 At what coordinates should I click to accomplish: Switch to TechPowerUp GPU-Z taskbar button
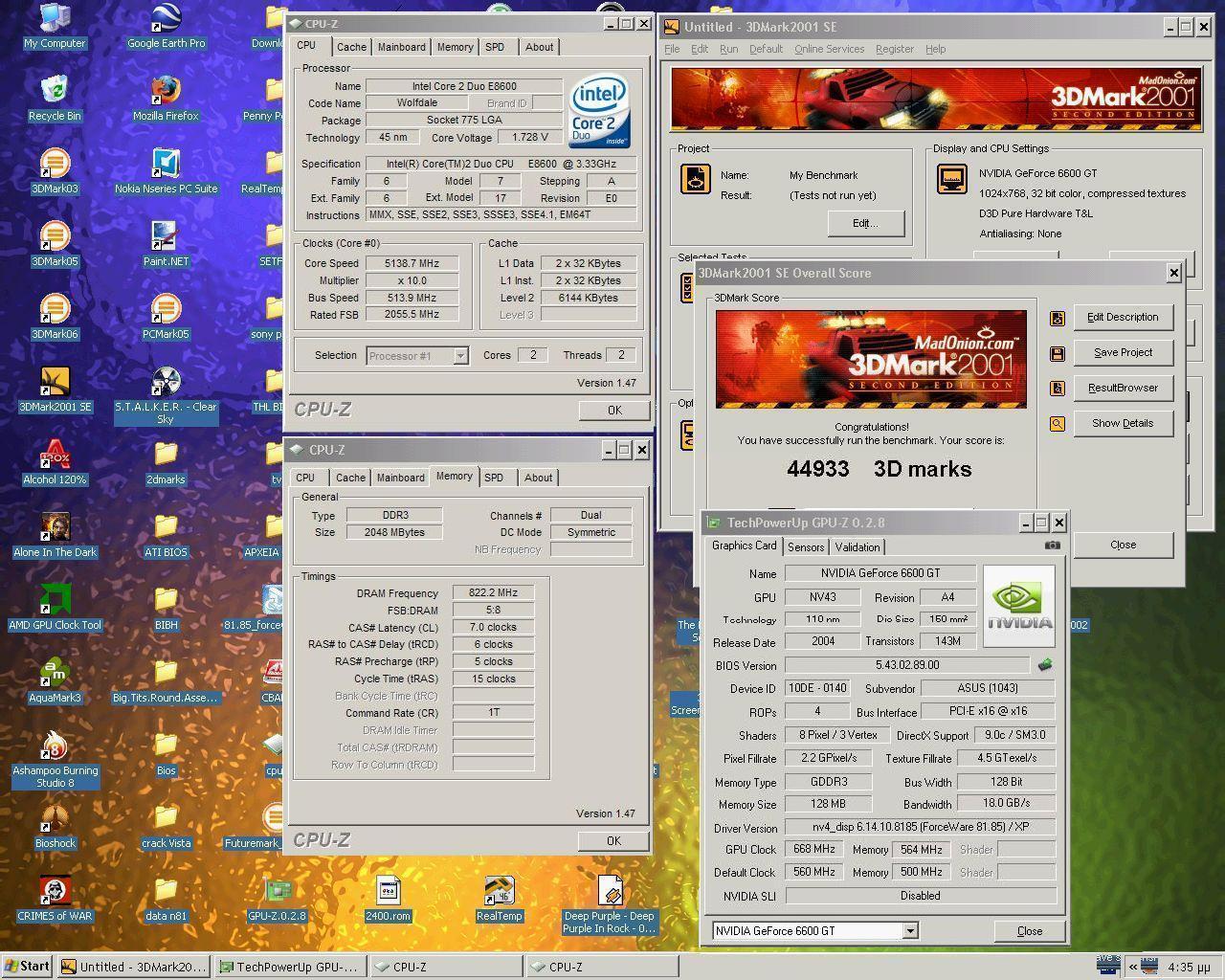(x=290, y=967)
